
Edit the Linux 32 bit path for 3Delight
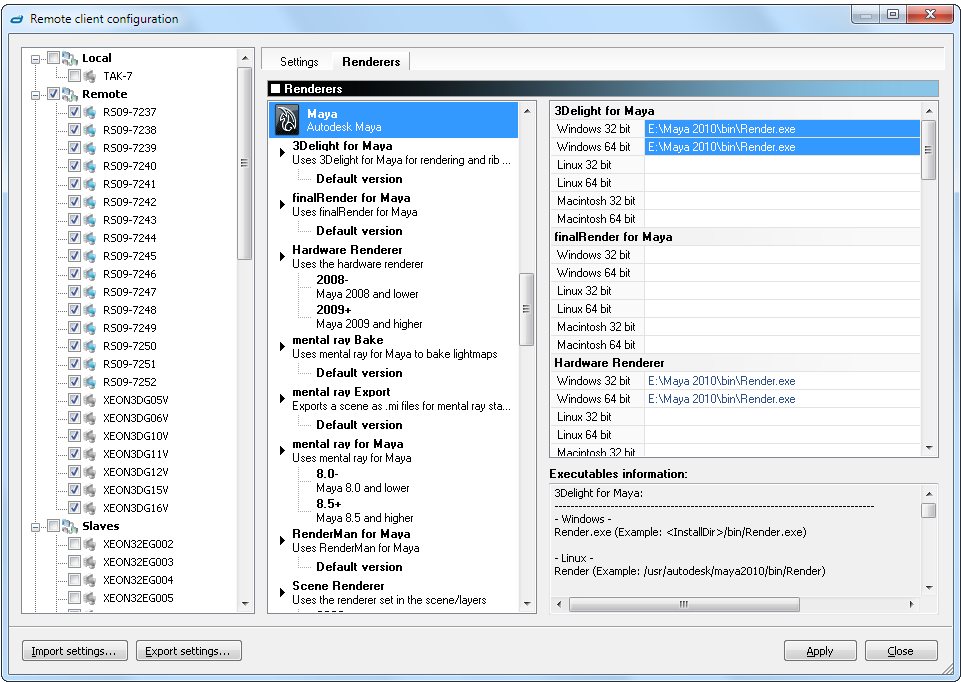(x=782, y=165)
